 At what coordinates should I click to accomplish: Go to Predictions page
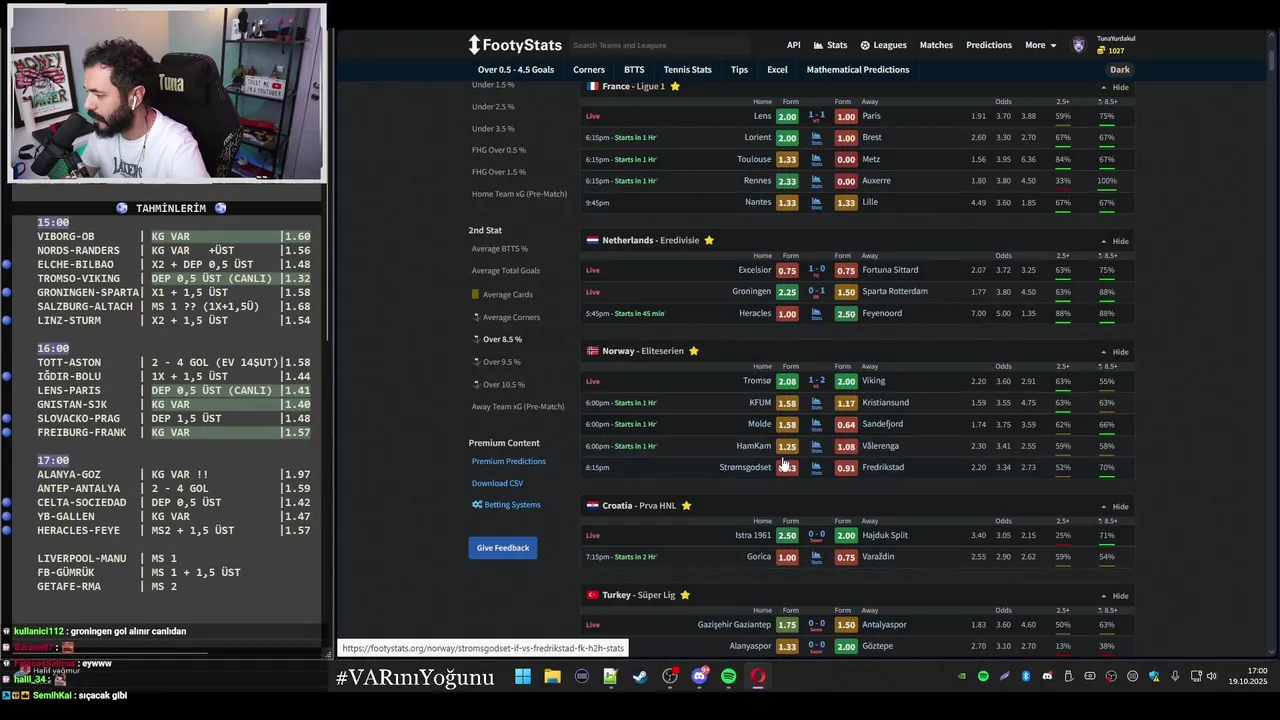989,45
